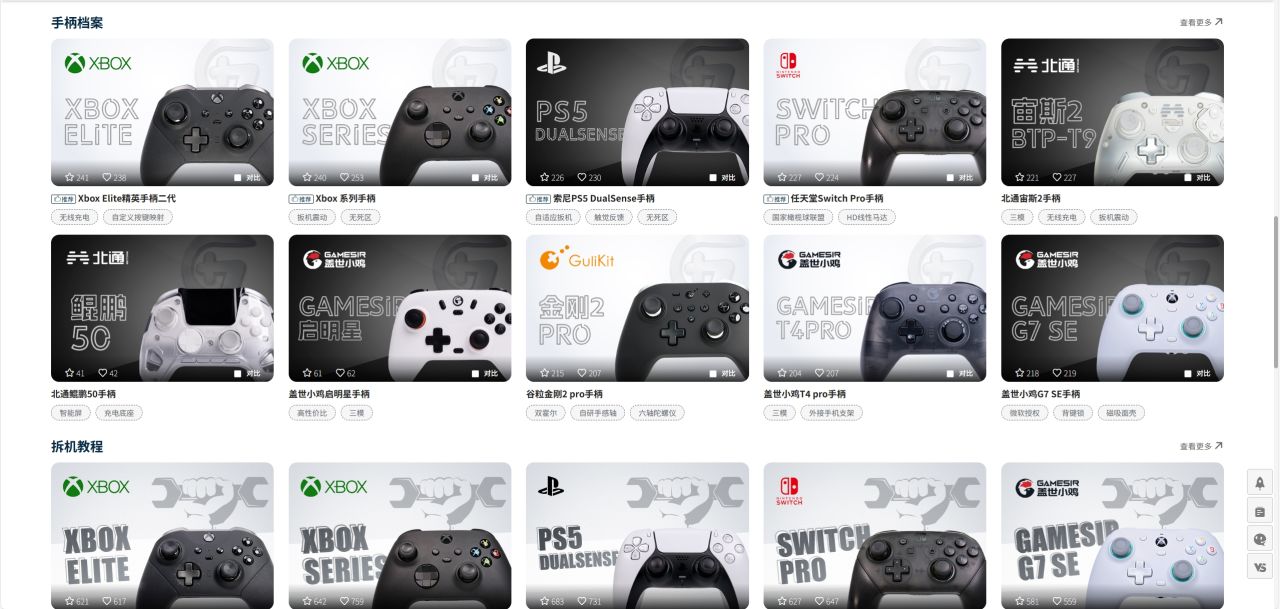Open the 盖世小鸡启明星手柄 title link
Screen dimensions: 1280x609
(x=329, y=394)
